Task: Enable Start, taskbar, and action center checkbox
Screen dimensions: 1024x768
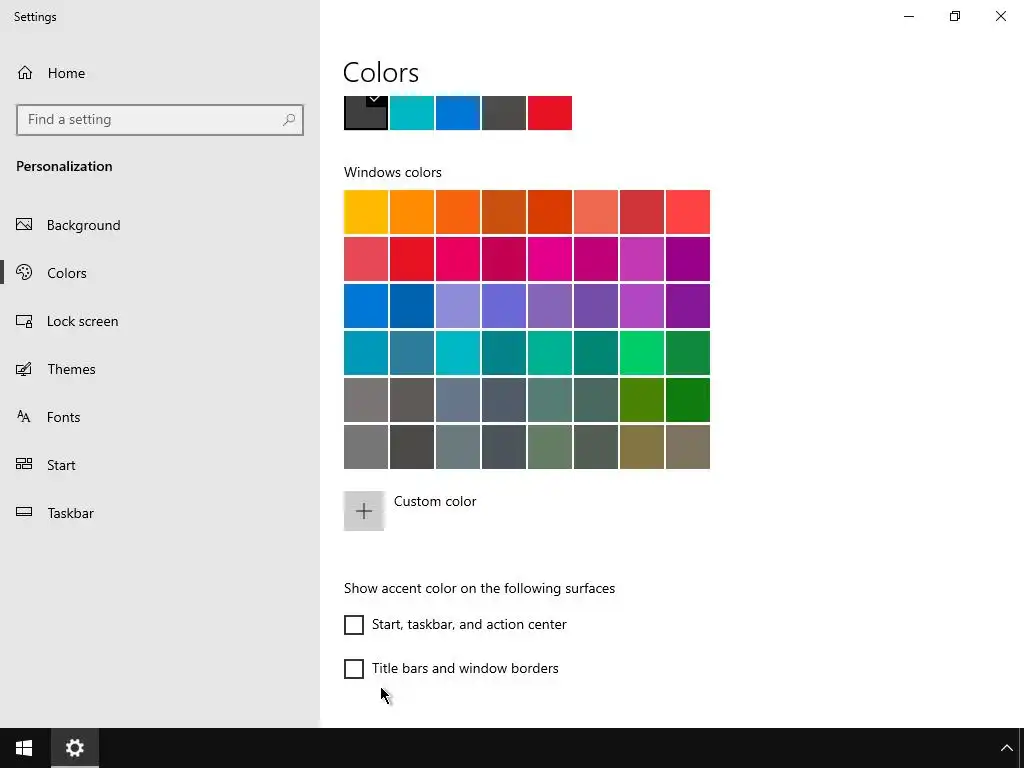Action: coord(354,625)
